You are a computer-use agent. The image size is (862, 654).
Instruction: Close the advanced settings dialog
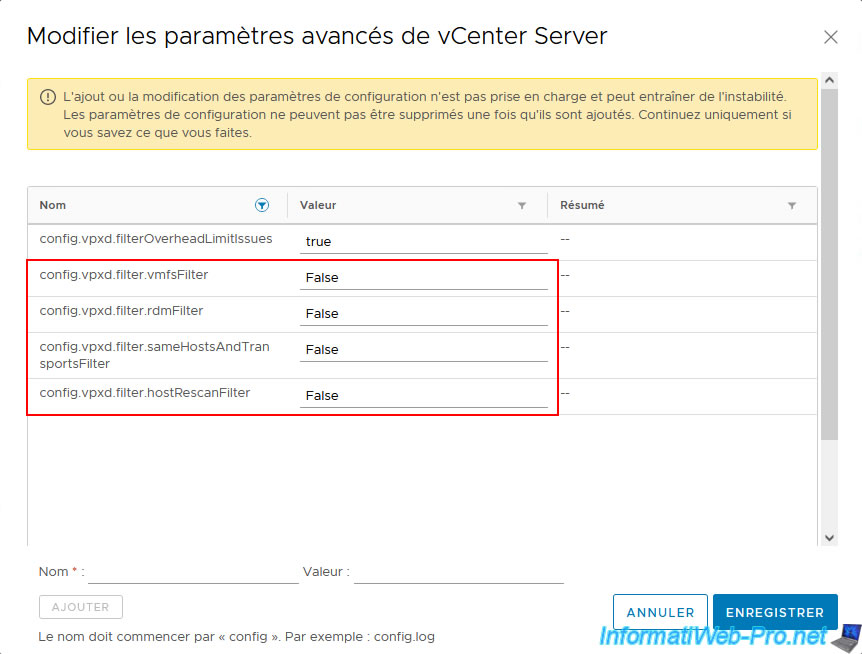tap(831, 37)
